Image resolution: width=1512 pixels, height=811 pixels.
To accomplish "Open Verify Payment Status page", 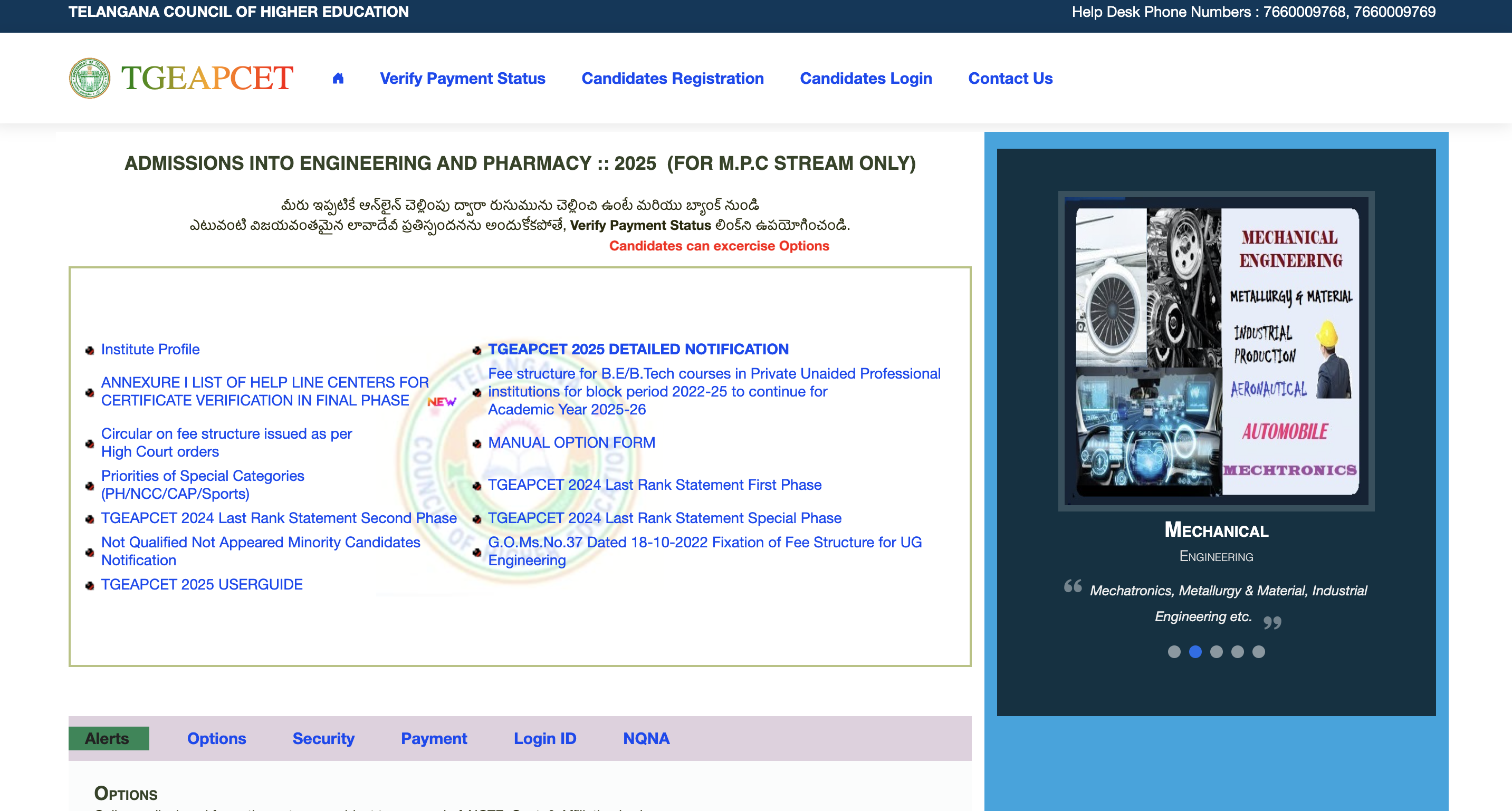I will (463, 78).
